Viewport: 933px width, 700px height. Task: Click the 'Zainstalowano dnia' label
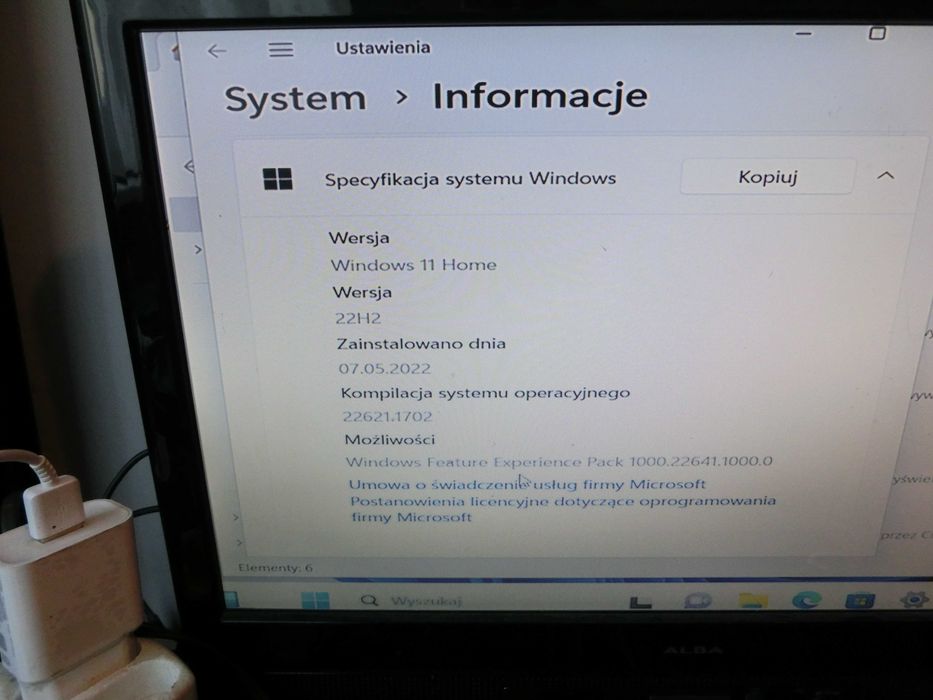[421, 343]
